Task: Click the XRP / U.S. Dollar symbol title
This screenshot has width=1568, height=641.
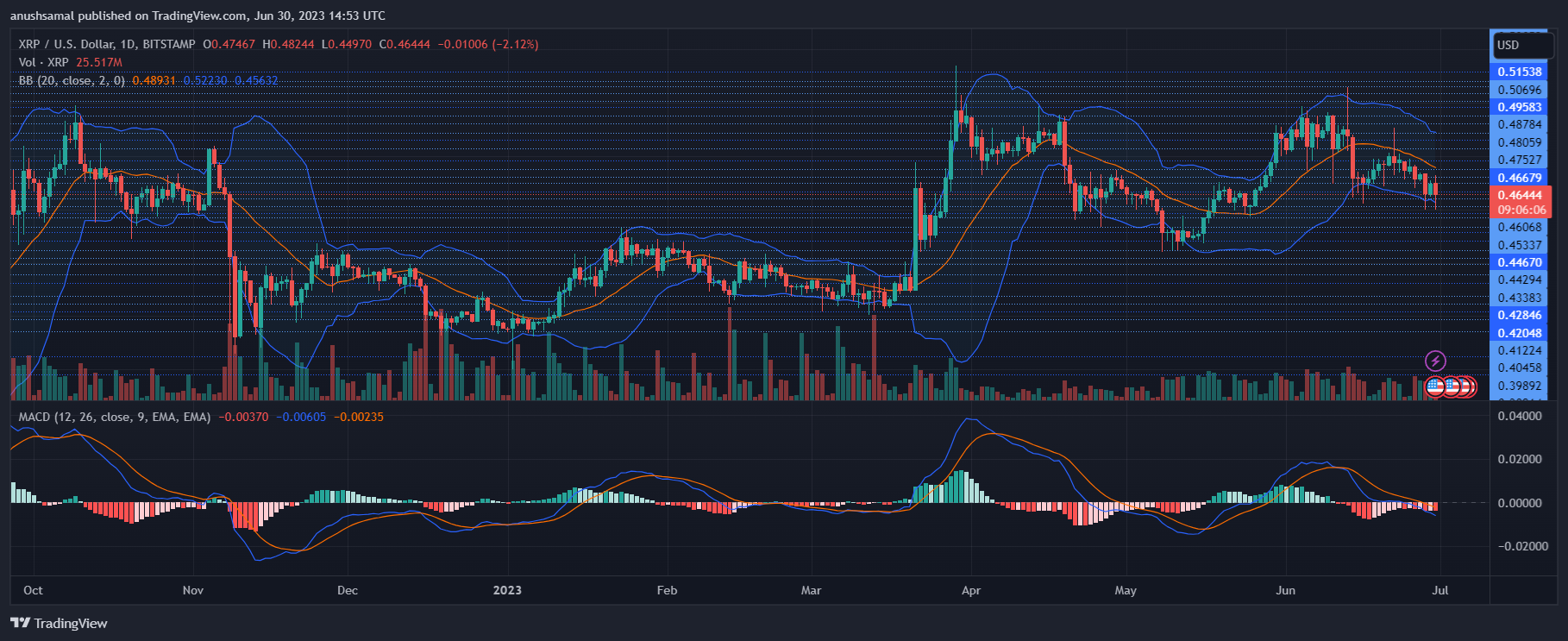Action: tap(107, 44)
